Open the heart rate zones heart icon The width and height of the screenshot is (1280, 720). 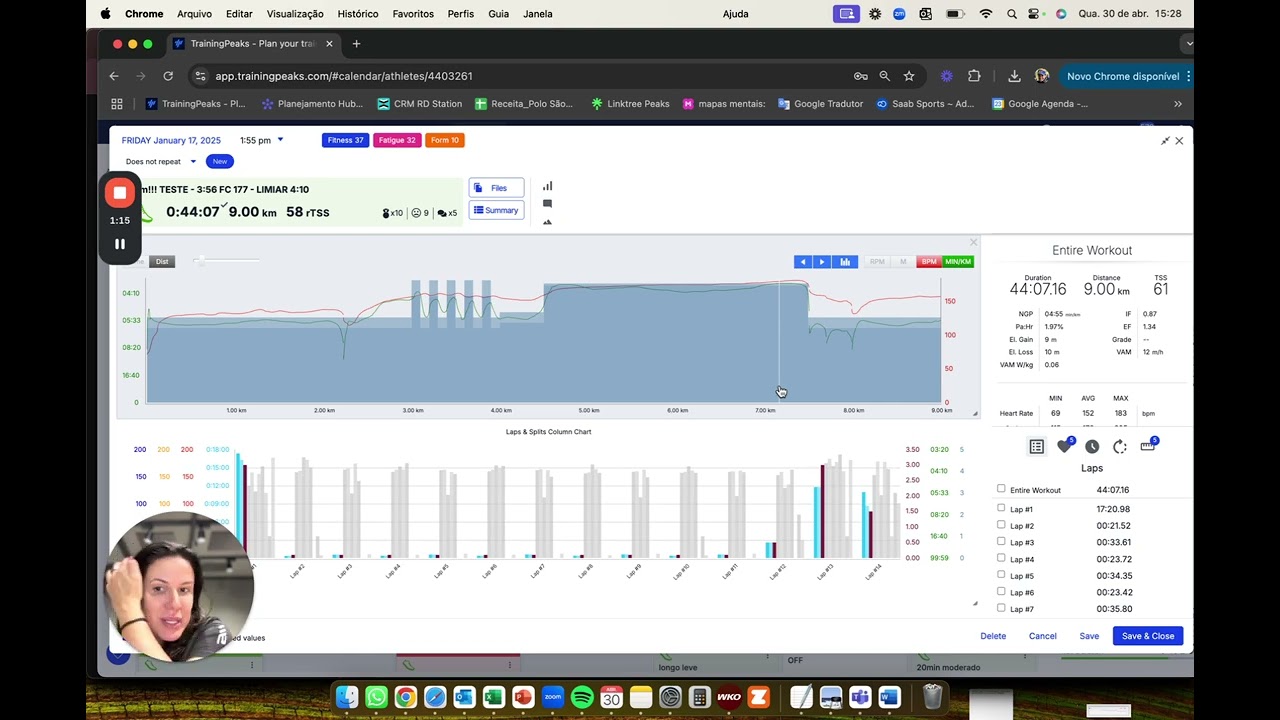[1064, 446]
